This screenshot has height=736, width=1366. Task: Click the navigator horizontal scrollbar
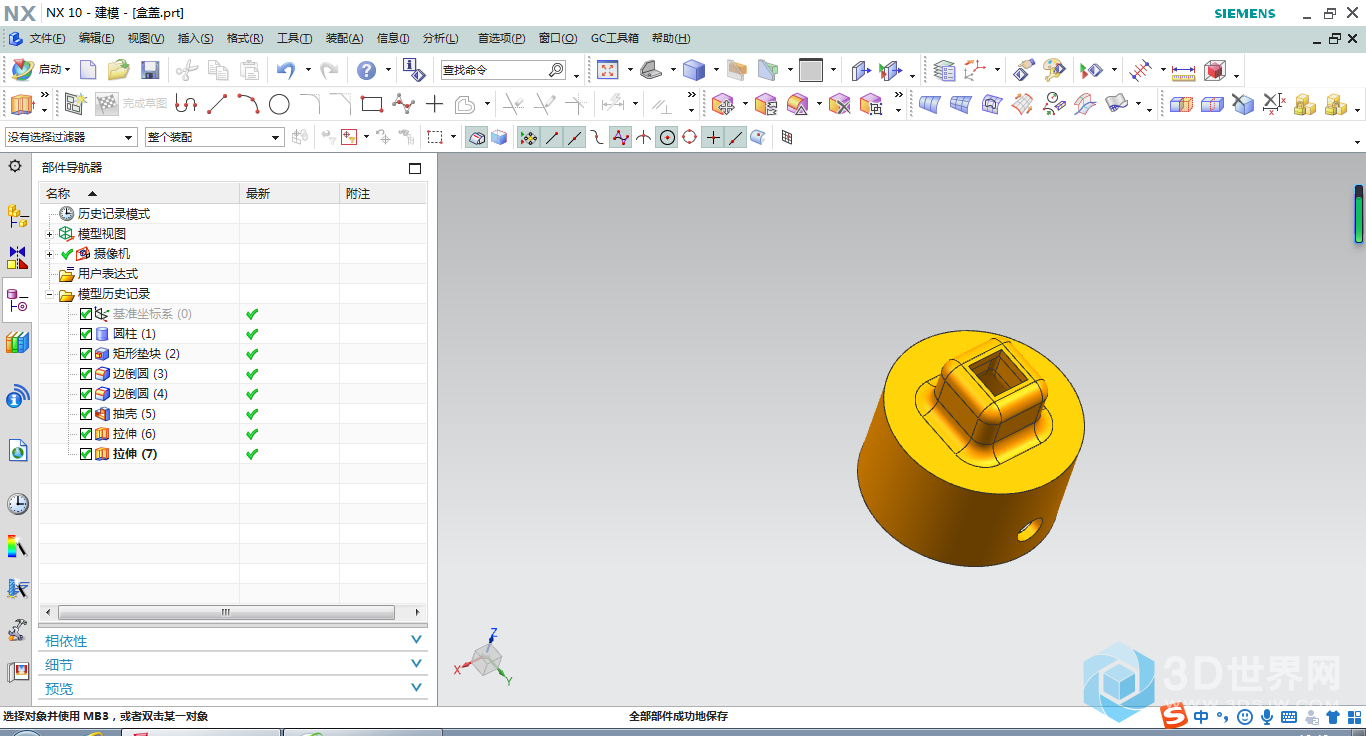(226, 612)
